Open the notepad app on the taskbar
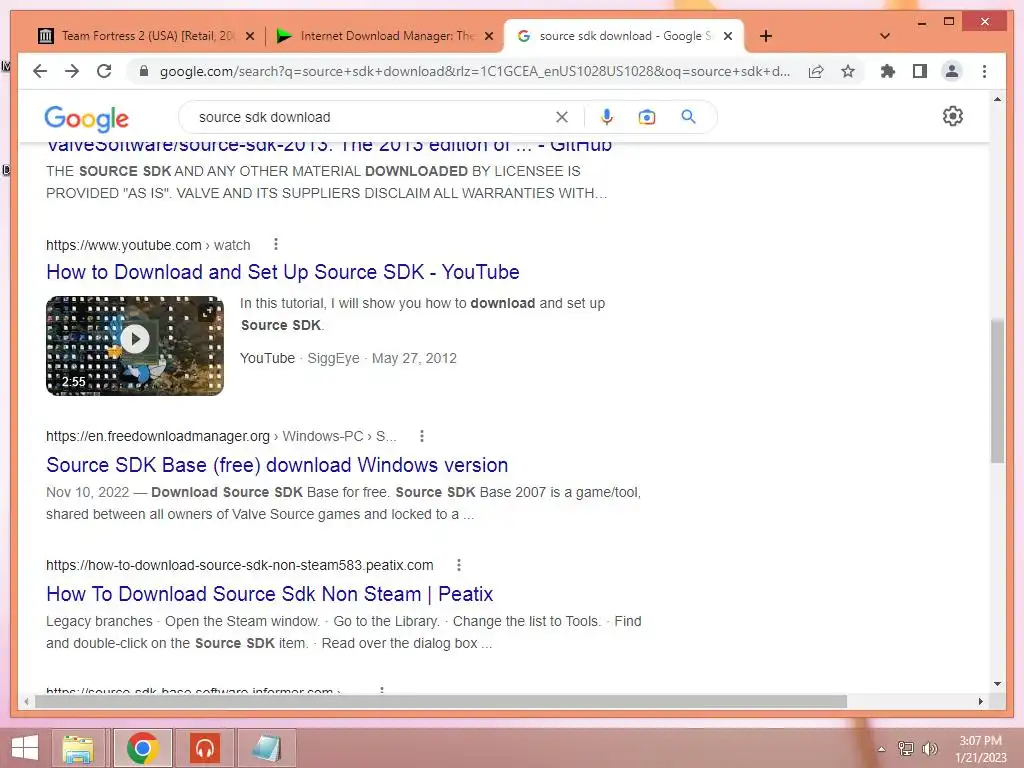 (266, 748)
